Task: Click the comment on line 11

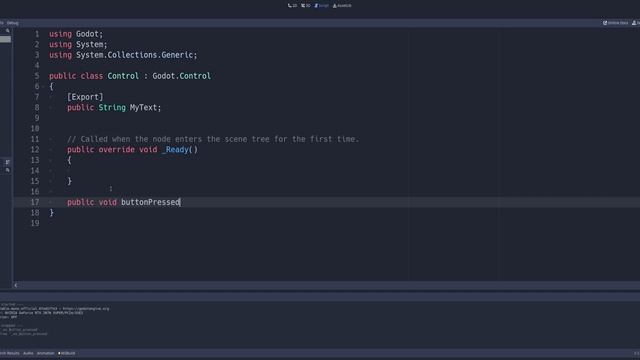Action: 213,139
